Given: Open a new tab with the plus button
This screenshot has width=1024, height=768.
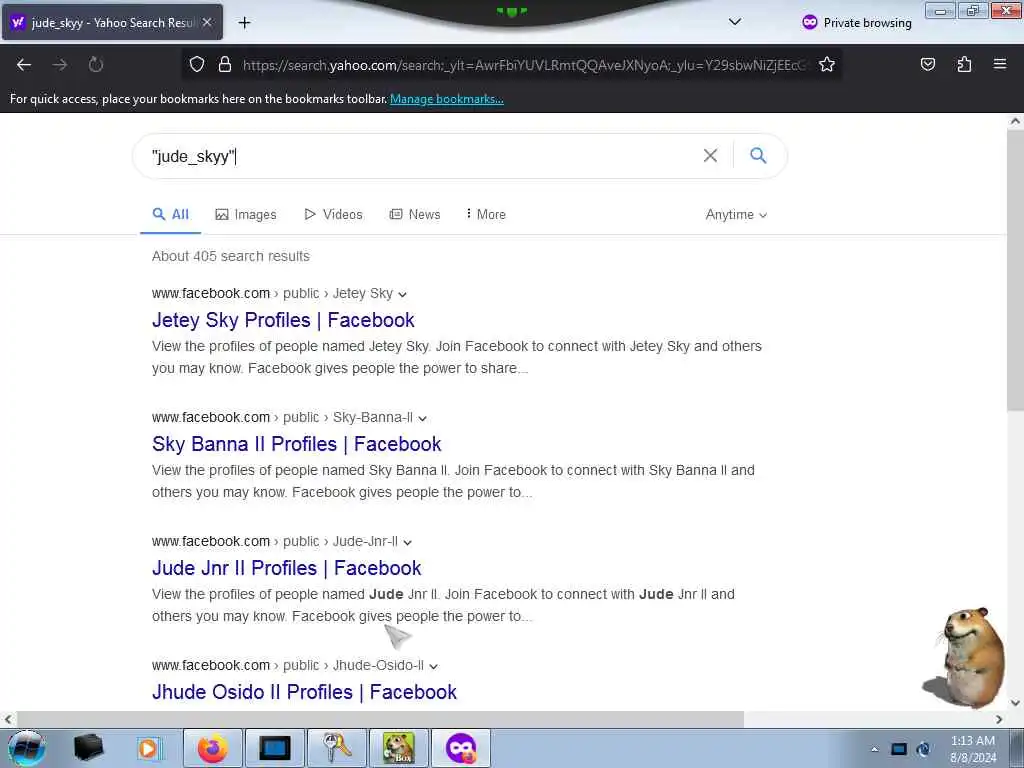Looking at the screenshot, I should click(244, 23).
